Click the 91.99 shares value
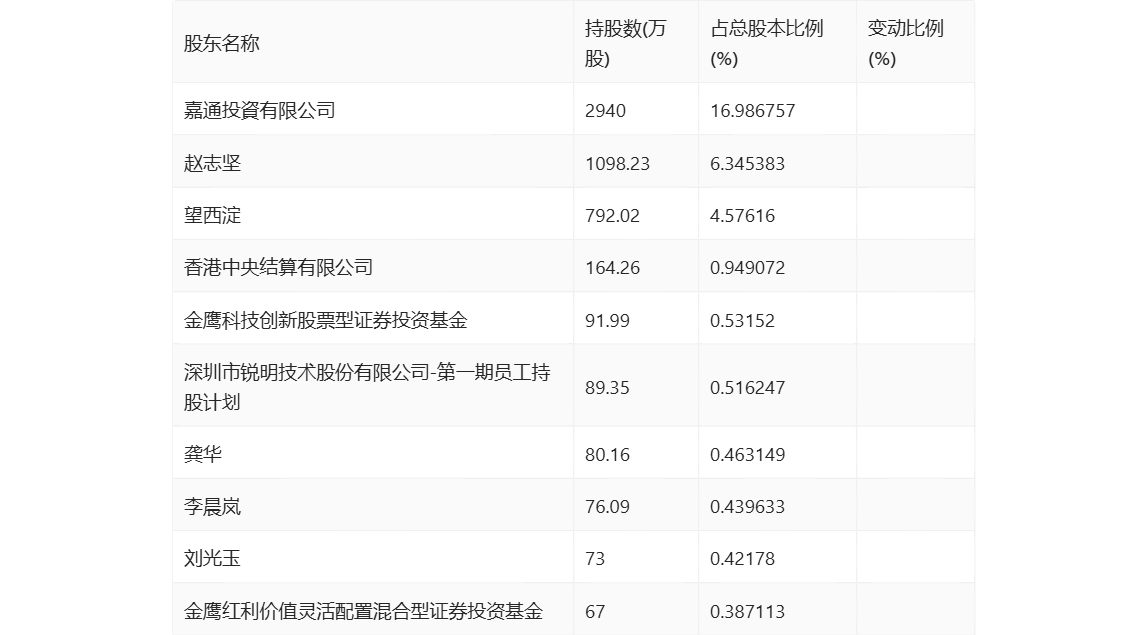The width and height of the screenshot is (1148, 635). pyautogui.click(x=607, y=320)
